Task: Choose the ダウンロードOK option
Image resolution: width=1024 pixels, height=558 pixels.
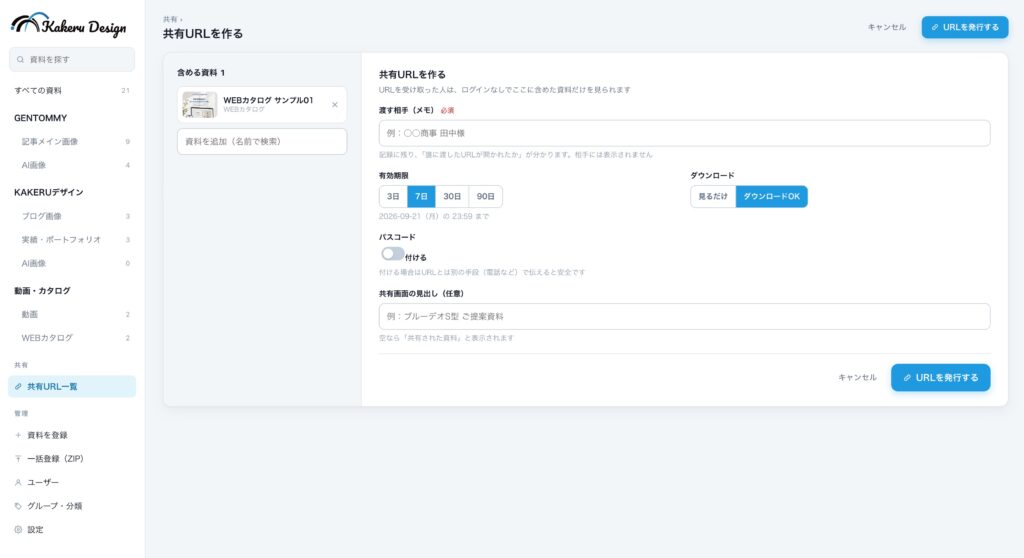Action: coord(771,196)
